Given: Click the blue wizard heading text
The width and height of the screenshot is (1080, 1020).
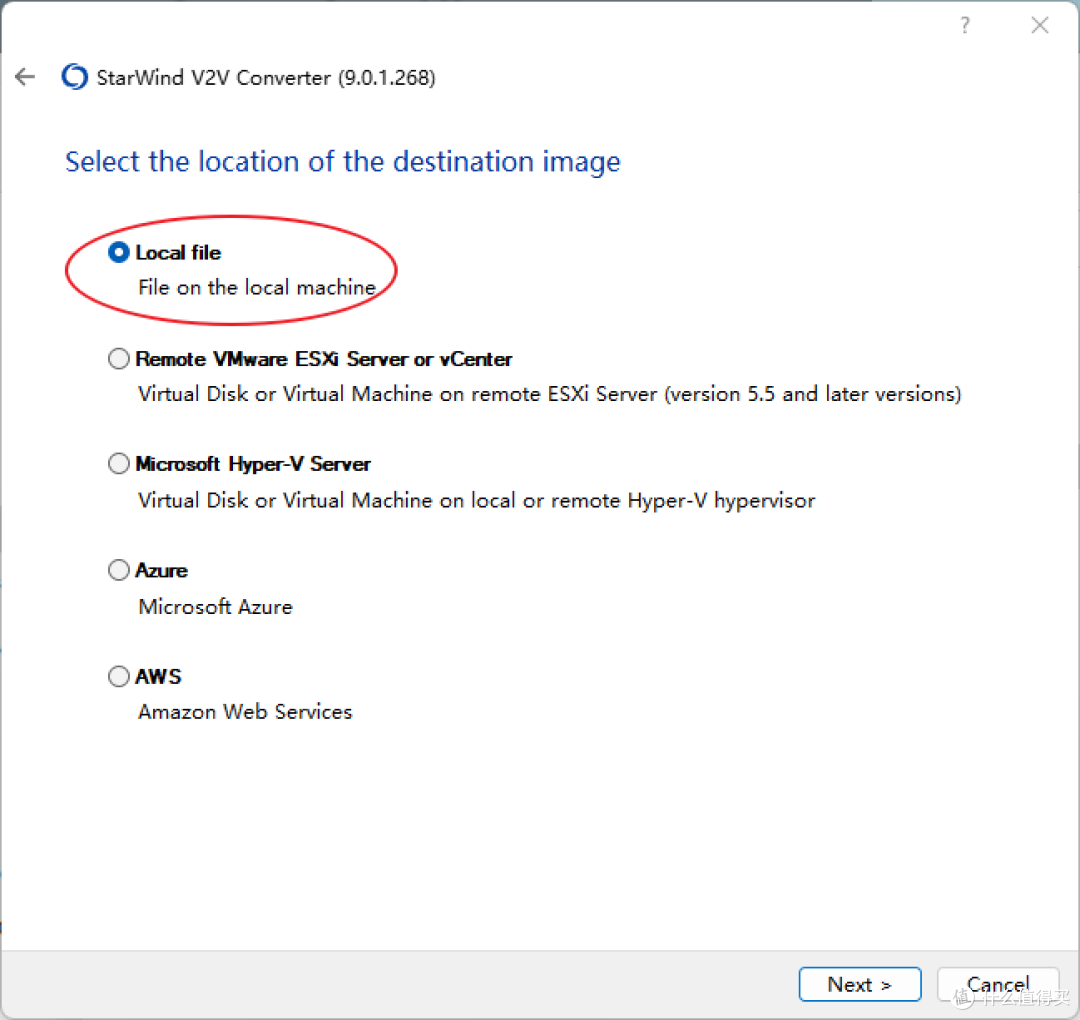Looking at the screenshot, I should coord(342,161).
